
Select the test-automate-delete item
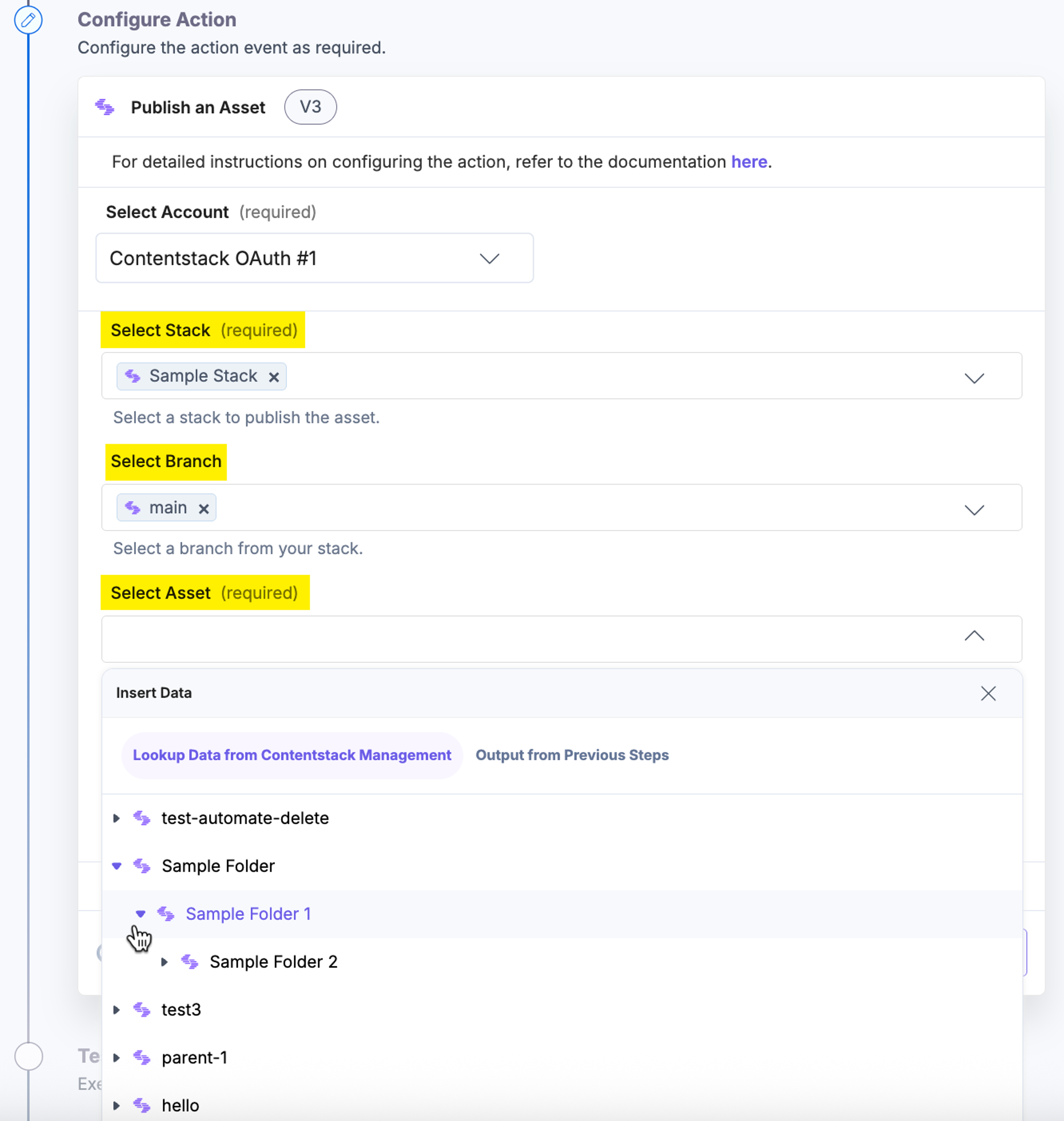click(x=245, y=818)
